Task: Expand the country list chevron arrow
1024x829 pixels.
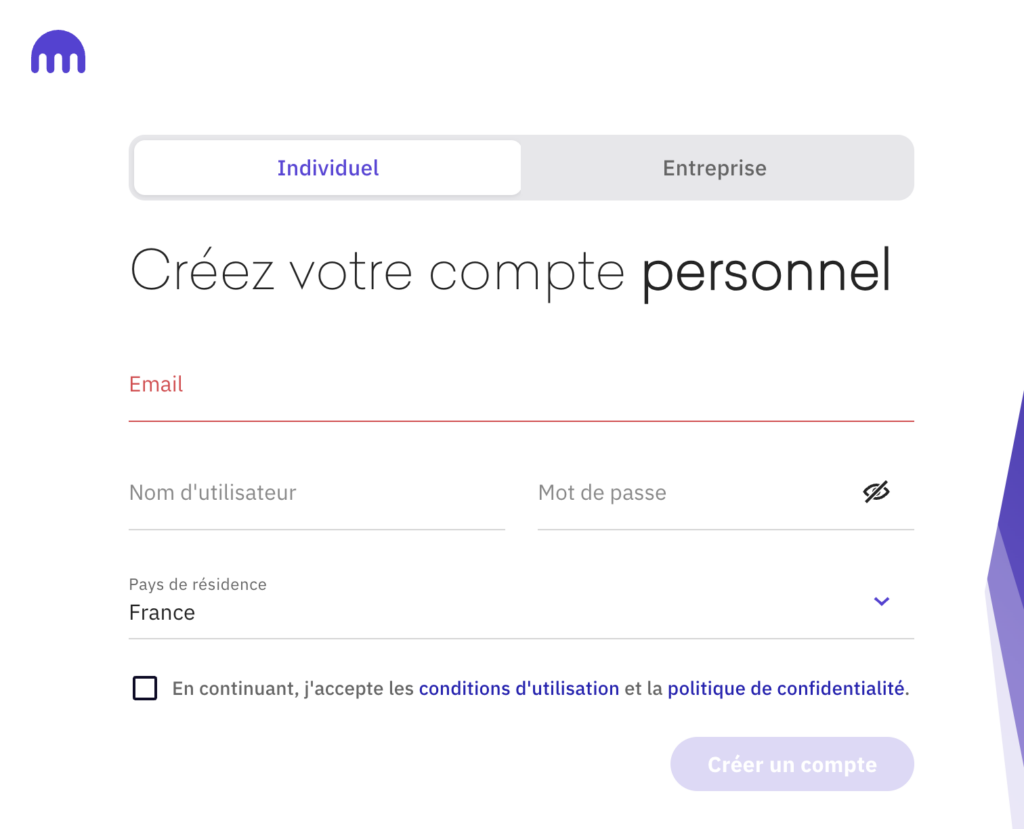Action: (881, 601)
